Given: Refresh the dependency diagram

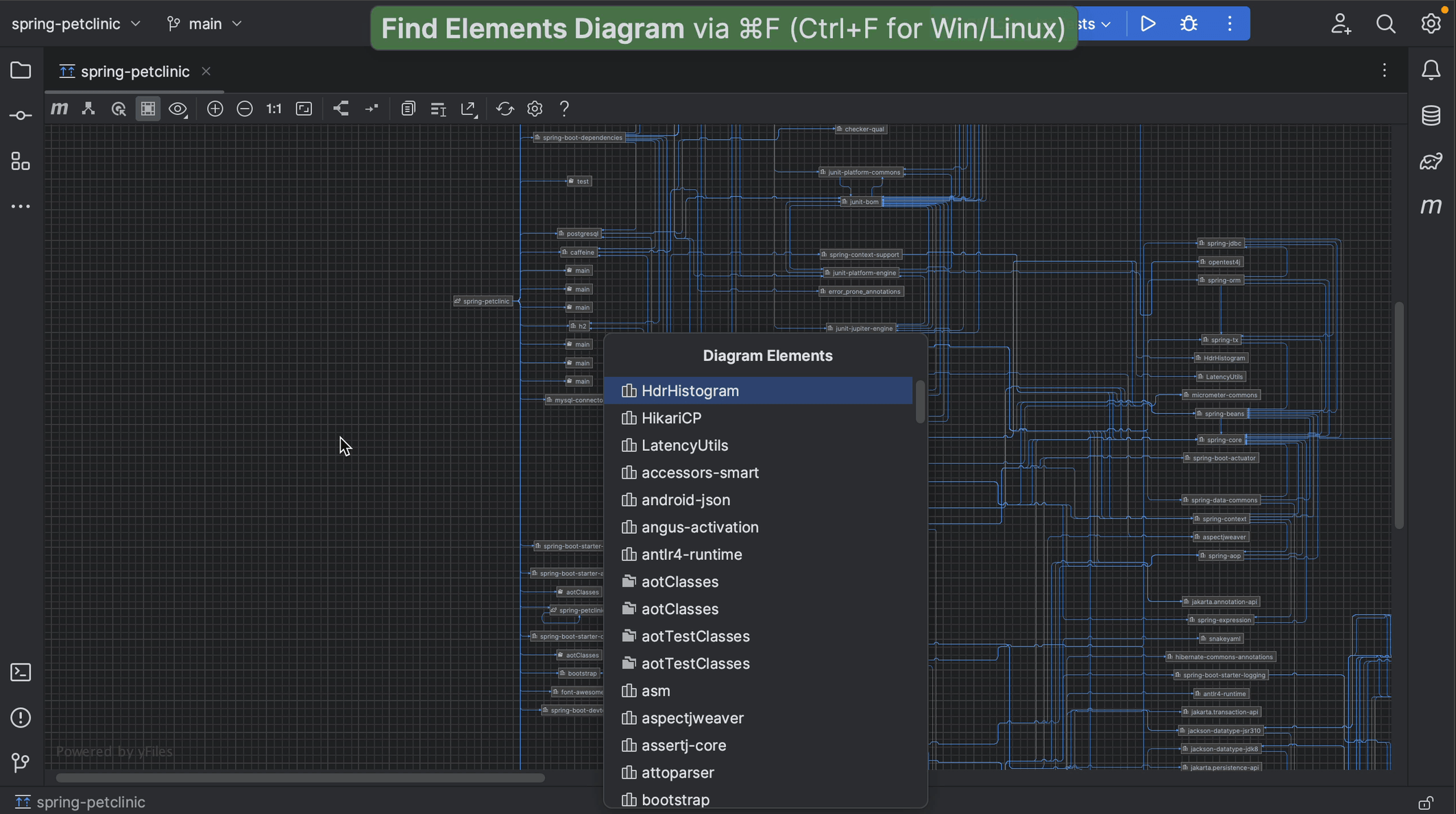Looking at the screenshot, I should (x=505, y=108).
